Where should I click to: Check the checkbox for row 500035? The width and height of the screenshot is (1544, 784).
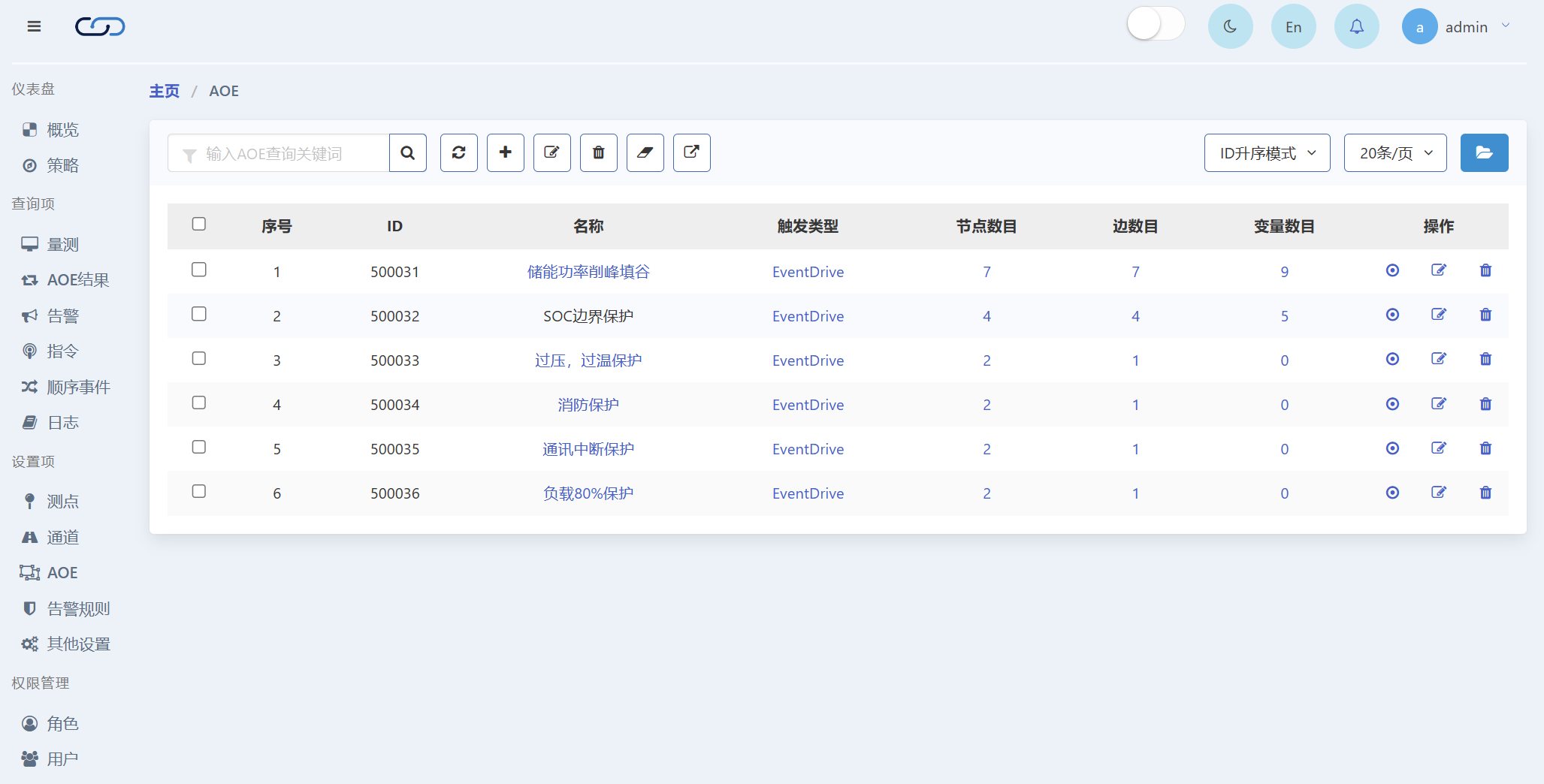pos(199,447)
